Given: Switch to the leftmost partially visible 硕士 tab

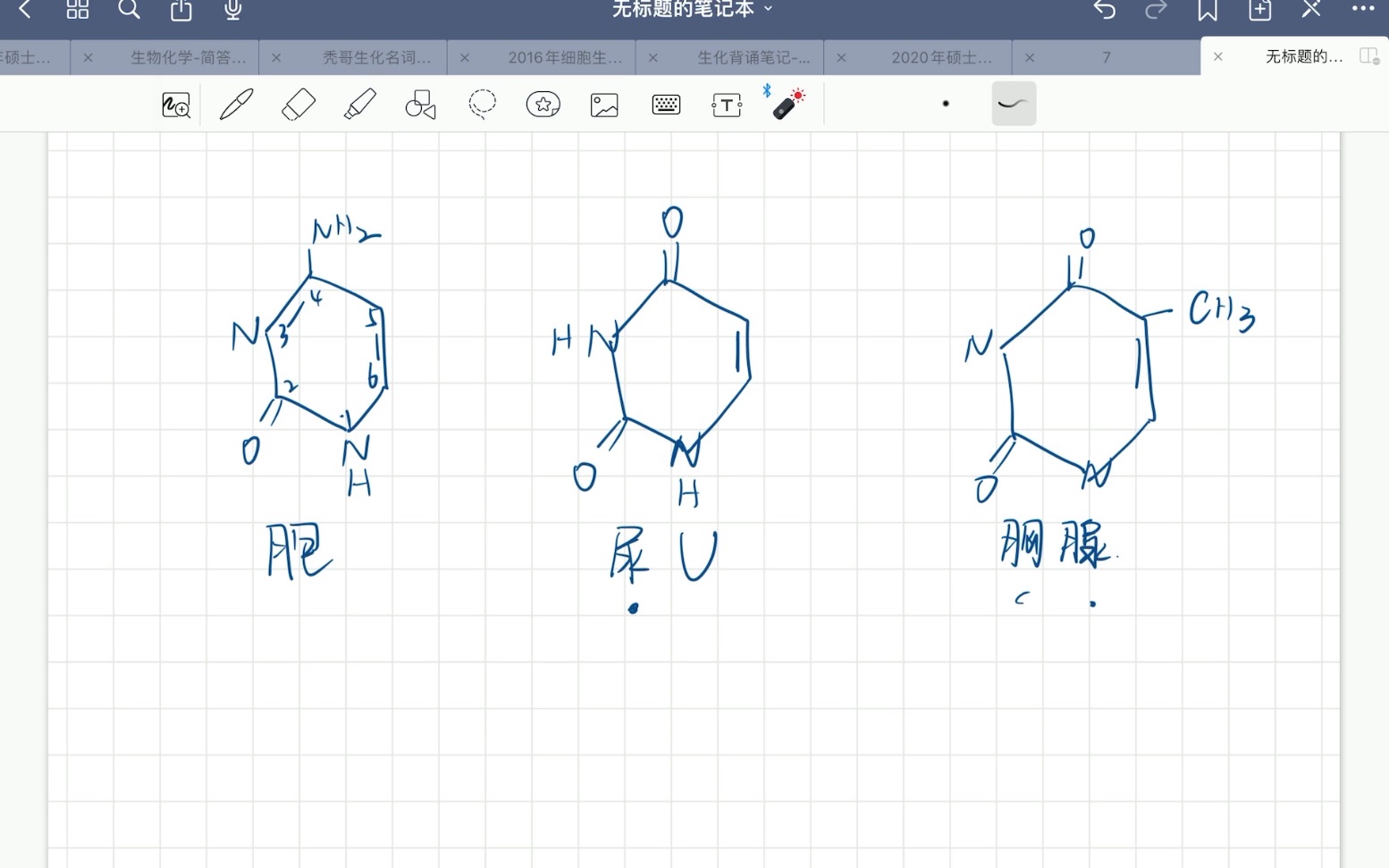Looking at the screenshot, I should [x=27, y=57].
